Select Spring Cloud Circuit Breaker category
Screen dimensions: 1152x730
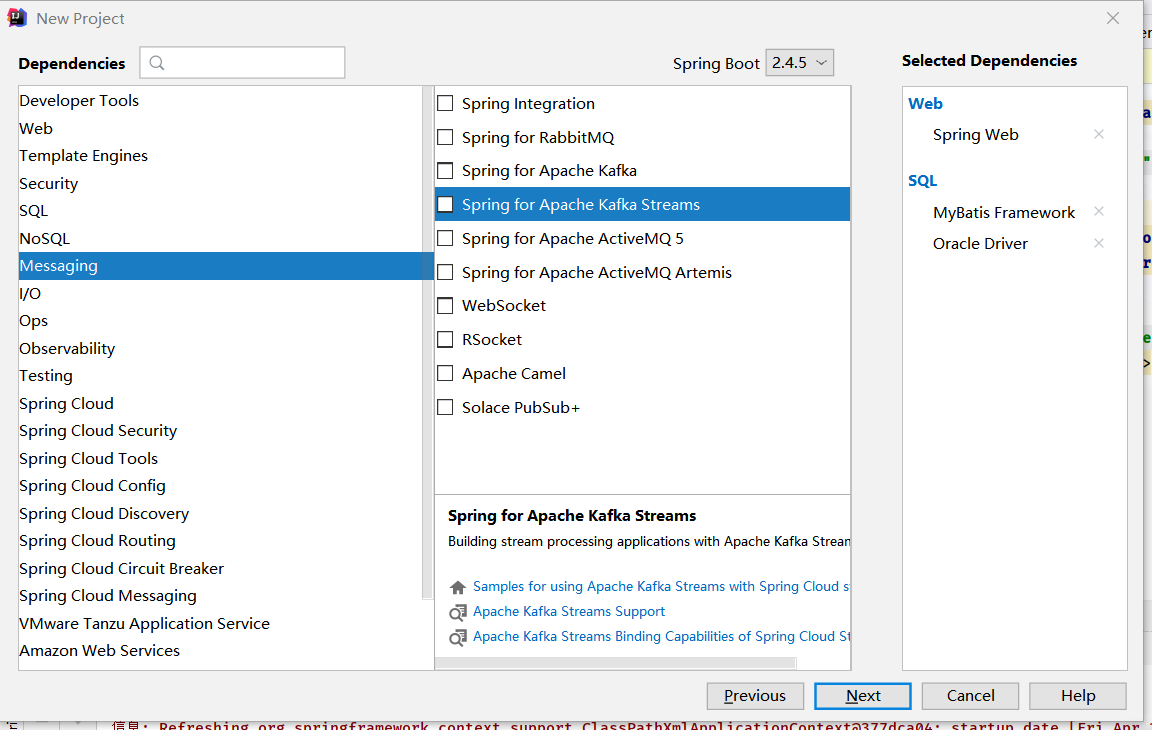pyautogui.click(x=220, y=569)
